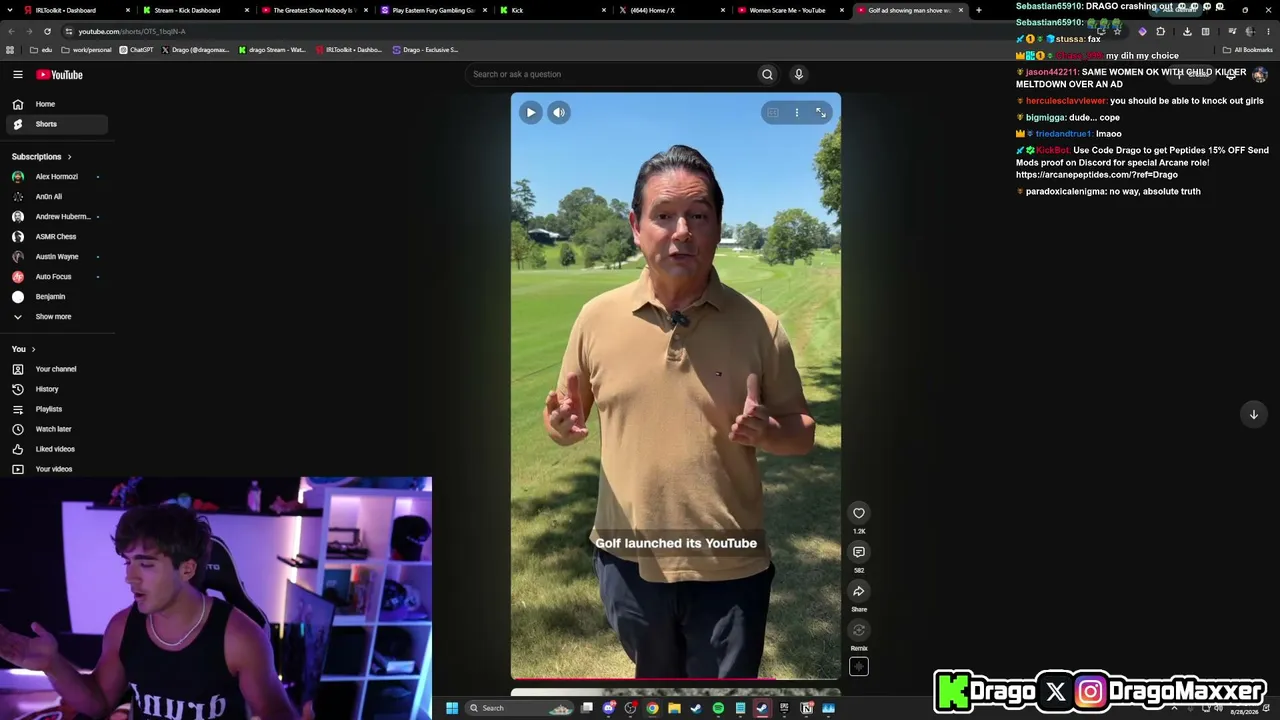
Task: Open the Short's progress bar
Action: pos(676,679)
